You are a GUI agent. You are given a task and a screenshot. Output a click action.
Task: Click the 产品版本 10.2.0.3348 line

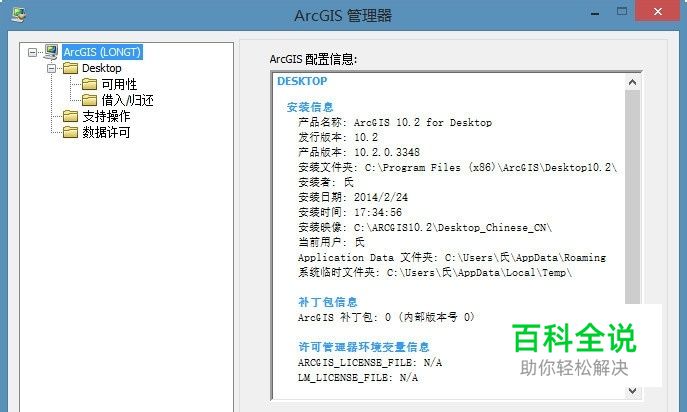point(359,152)
